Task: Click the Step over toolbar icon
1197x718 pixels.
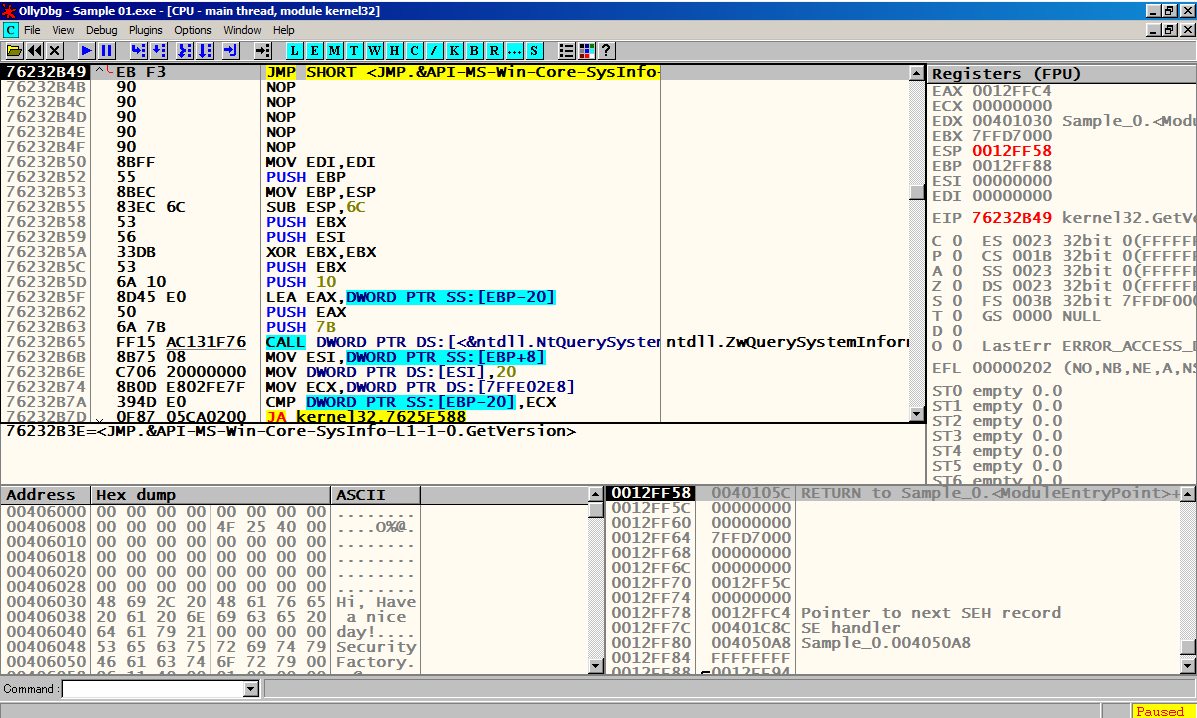Action: click(158, 50)
